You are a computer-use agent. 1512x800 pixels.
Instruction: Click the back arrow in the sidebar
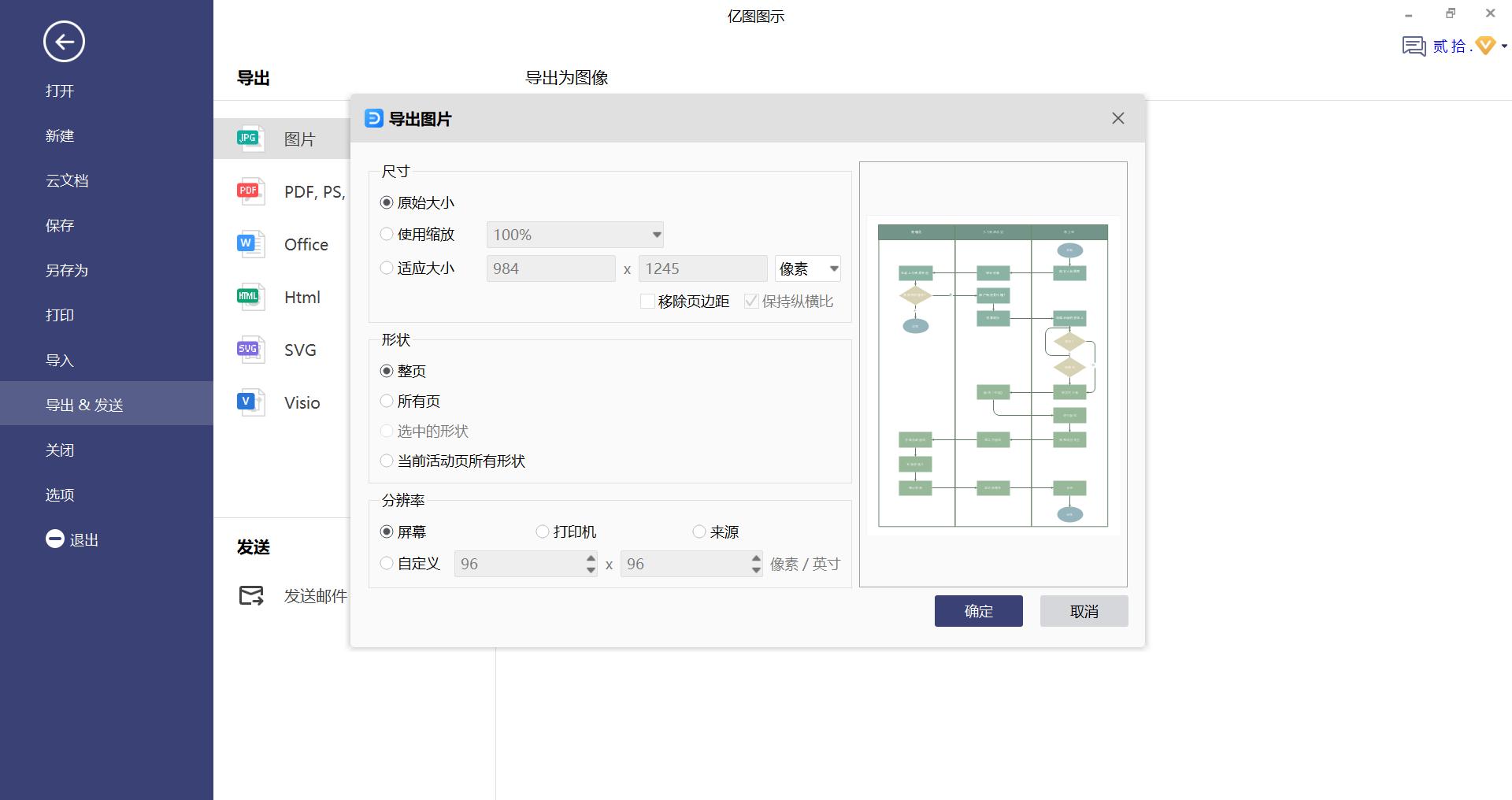click(63, 41)
